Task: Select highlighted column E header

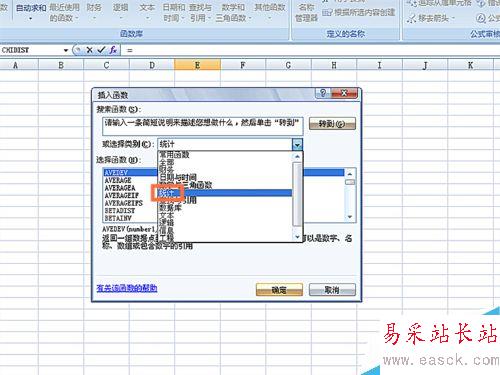Action: 197,65
